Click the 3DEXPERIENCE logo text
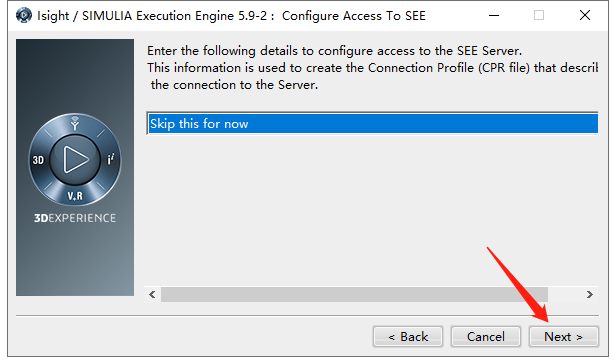The width and height of the screenshot is (616, 364). (75, 218)
